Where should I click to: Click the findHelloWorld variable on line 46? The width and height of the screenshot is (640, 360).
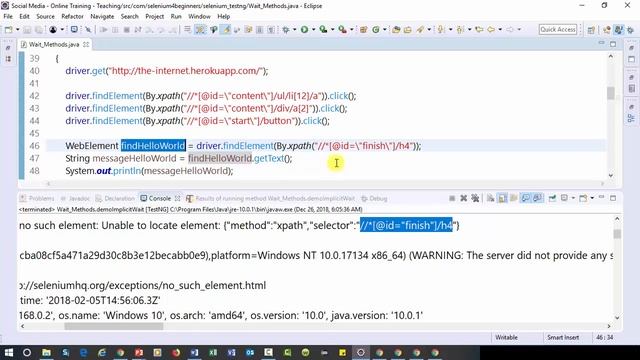click(153, 146)
